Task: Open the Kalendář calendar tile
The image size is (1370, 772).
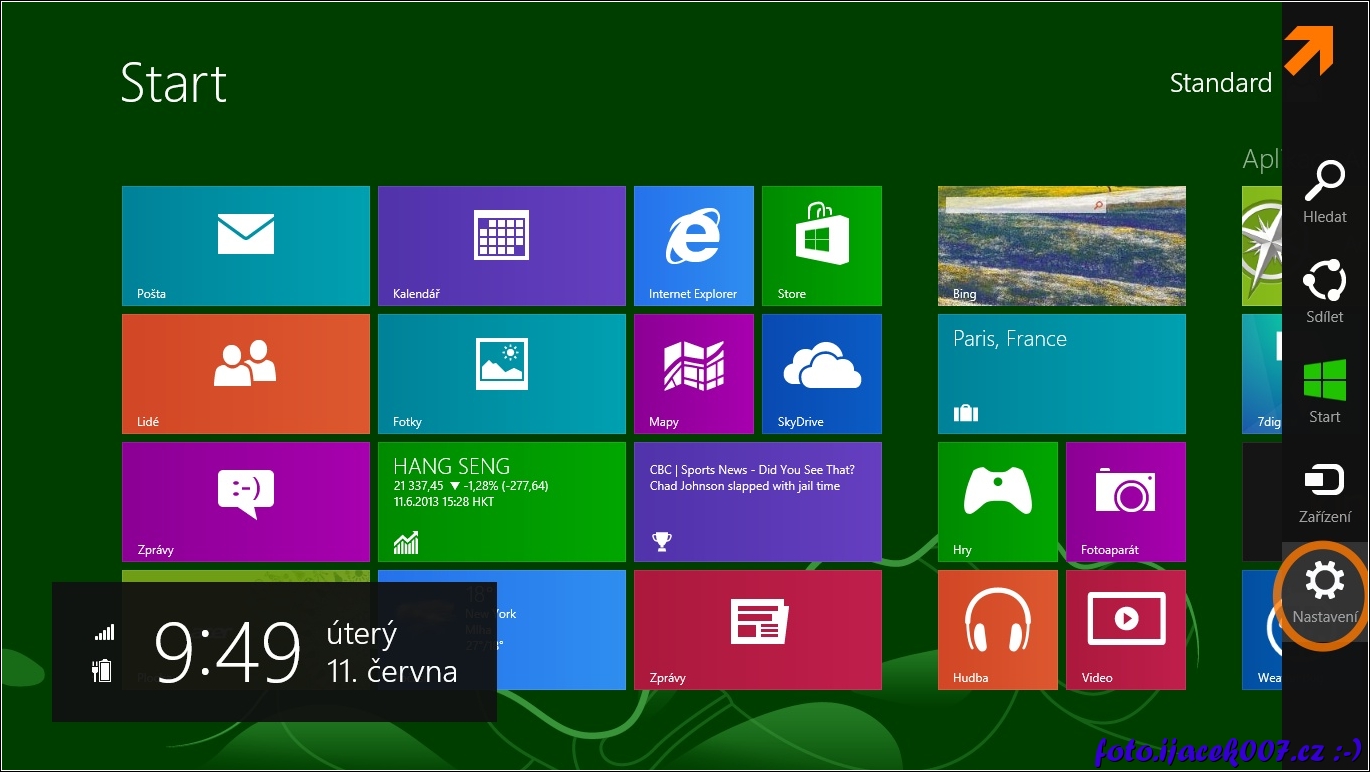Action: click(501, 245)
